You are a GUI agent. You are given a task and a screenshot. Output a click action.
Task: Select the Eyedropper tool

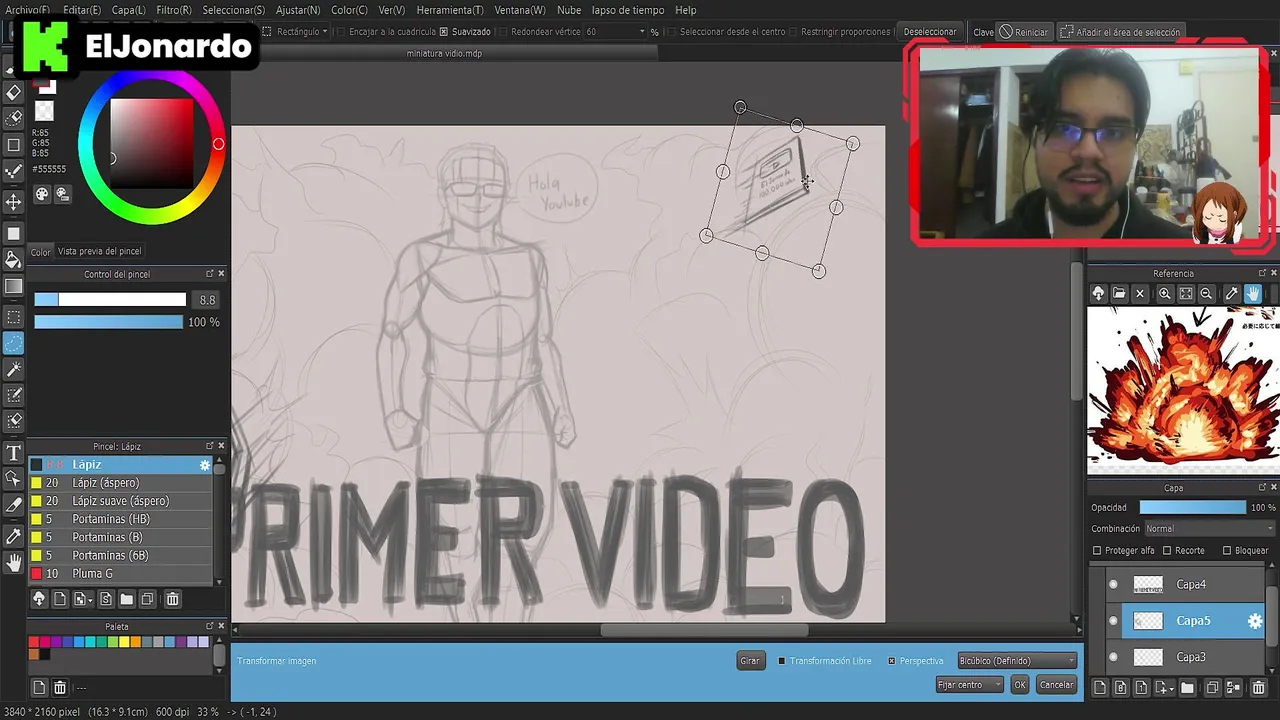[14, 537]
